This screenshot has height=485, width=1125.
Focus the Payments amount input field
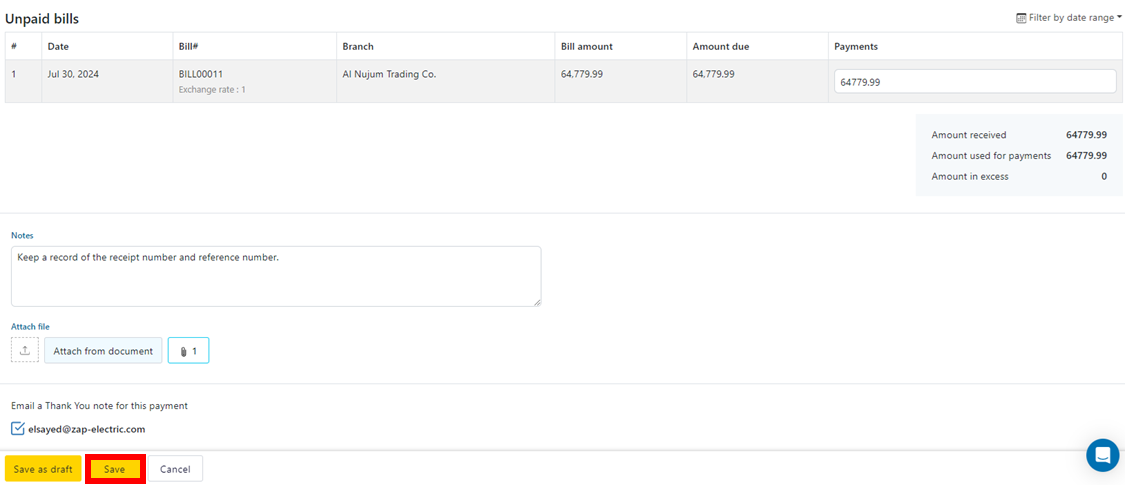[974, 82]
